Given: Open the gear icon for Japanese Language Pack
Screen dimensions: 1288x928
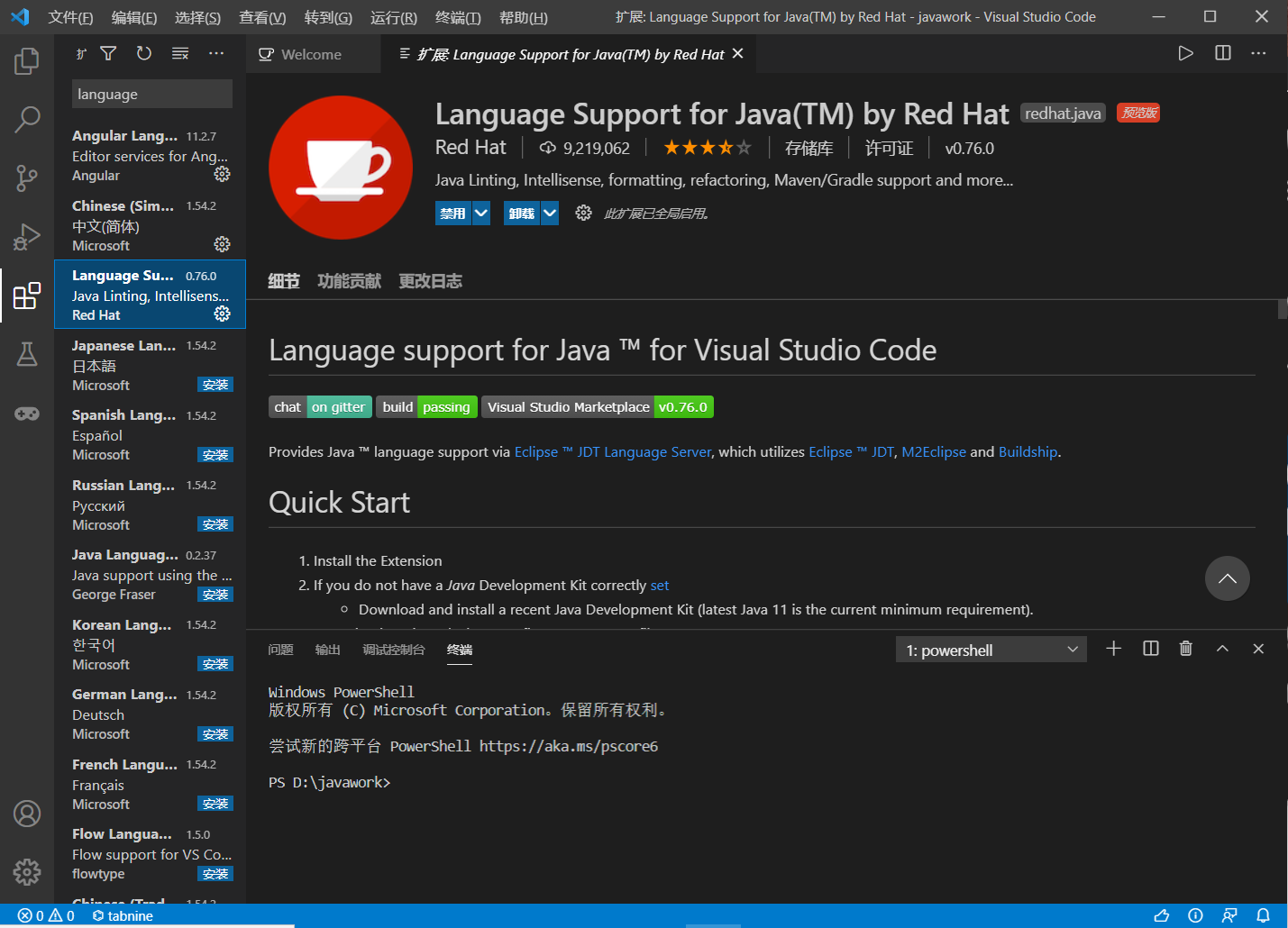Looking at the screenshot, I should [x=222, y=384].
